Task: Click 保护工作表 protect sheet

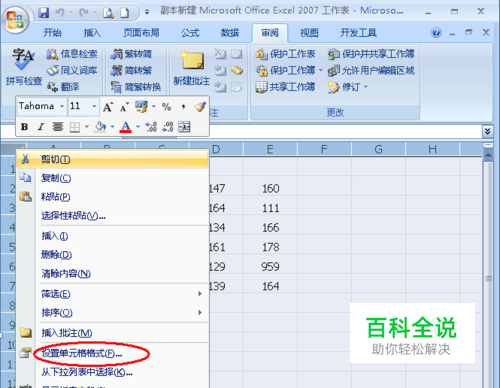Action: [x=285, y=54]
